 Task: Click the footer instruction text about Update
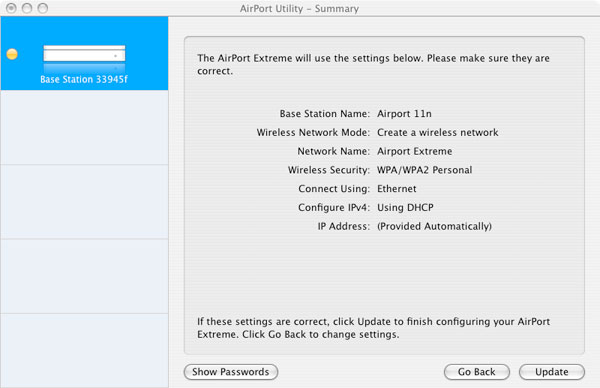coord(373,328)
